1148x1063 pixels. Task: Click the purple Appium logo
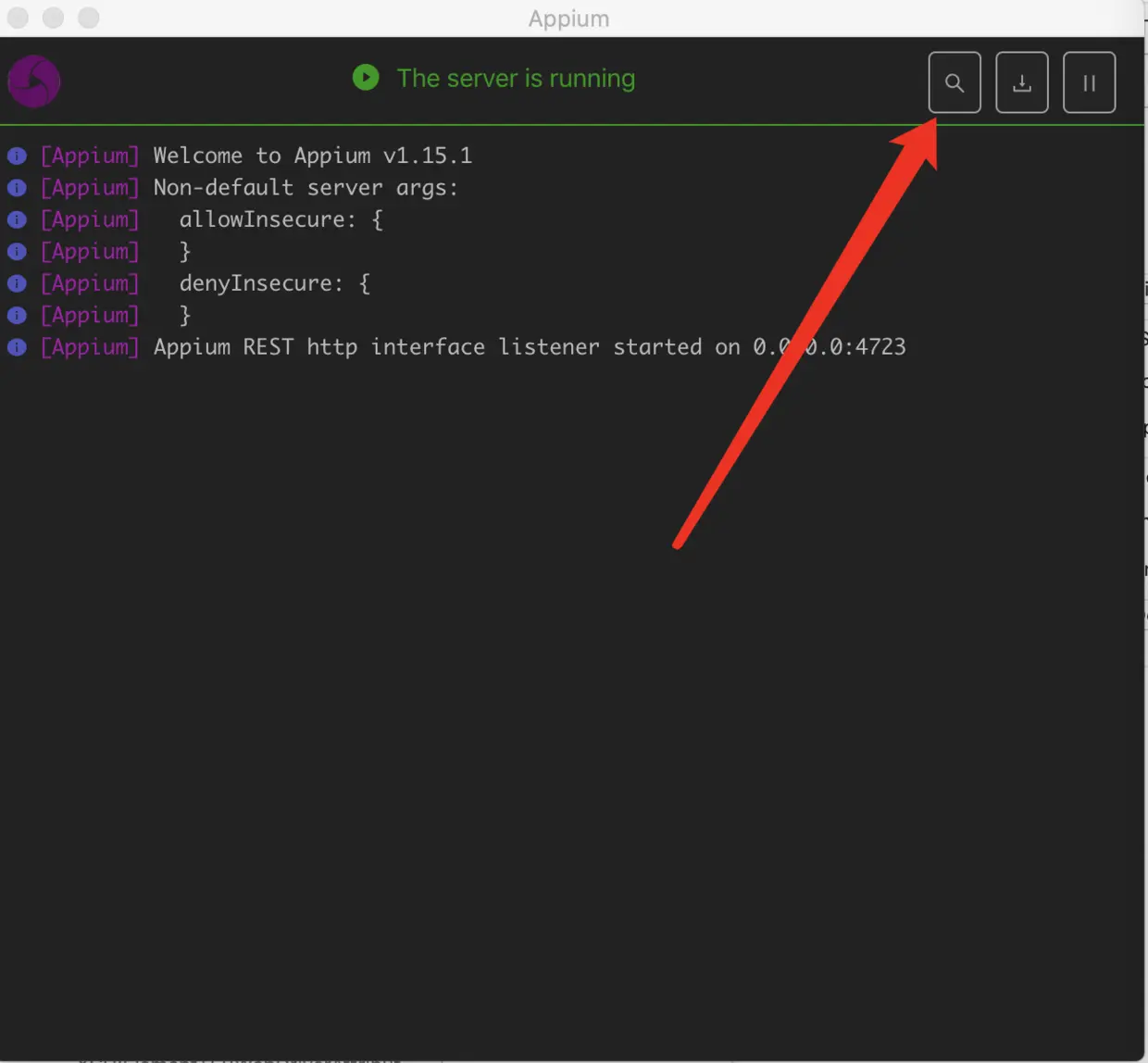coord(34,81)
